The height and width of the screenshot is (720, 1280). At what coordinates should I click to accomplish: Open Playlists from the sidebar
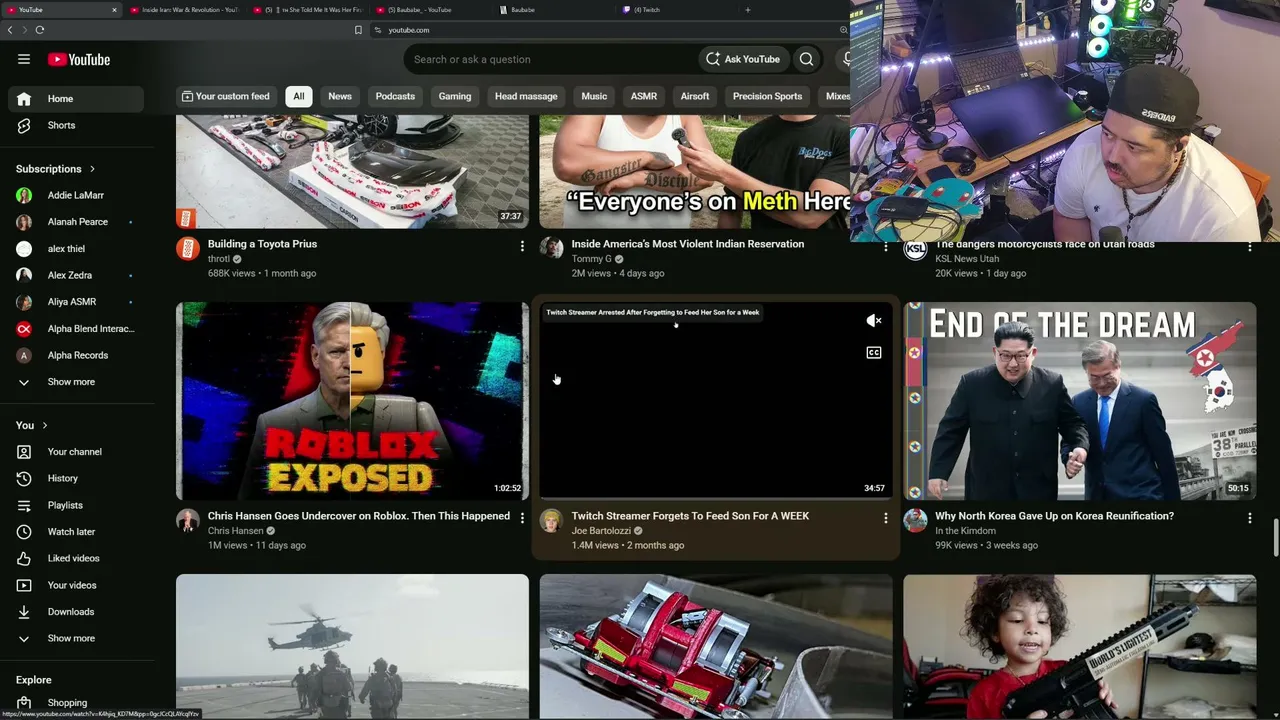click(x=76, y=505)
